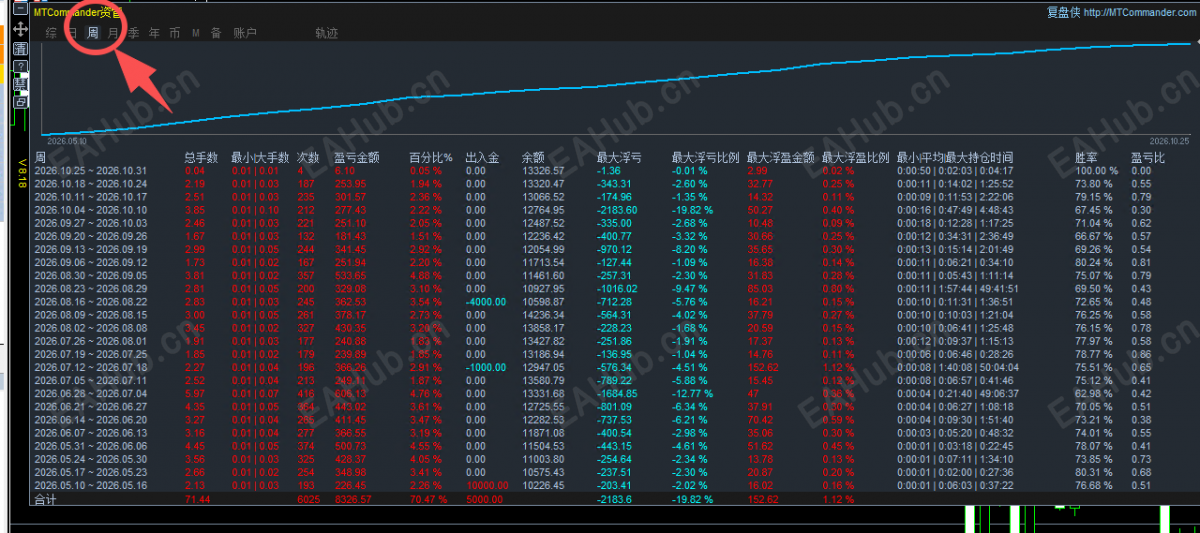Click the 最大浮亏 column header
Screen dimensions: 1200x533
[619, 158]
